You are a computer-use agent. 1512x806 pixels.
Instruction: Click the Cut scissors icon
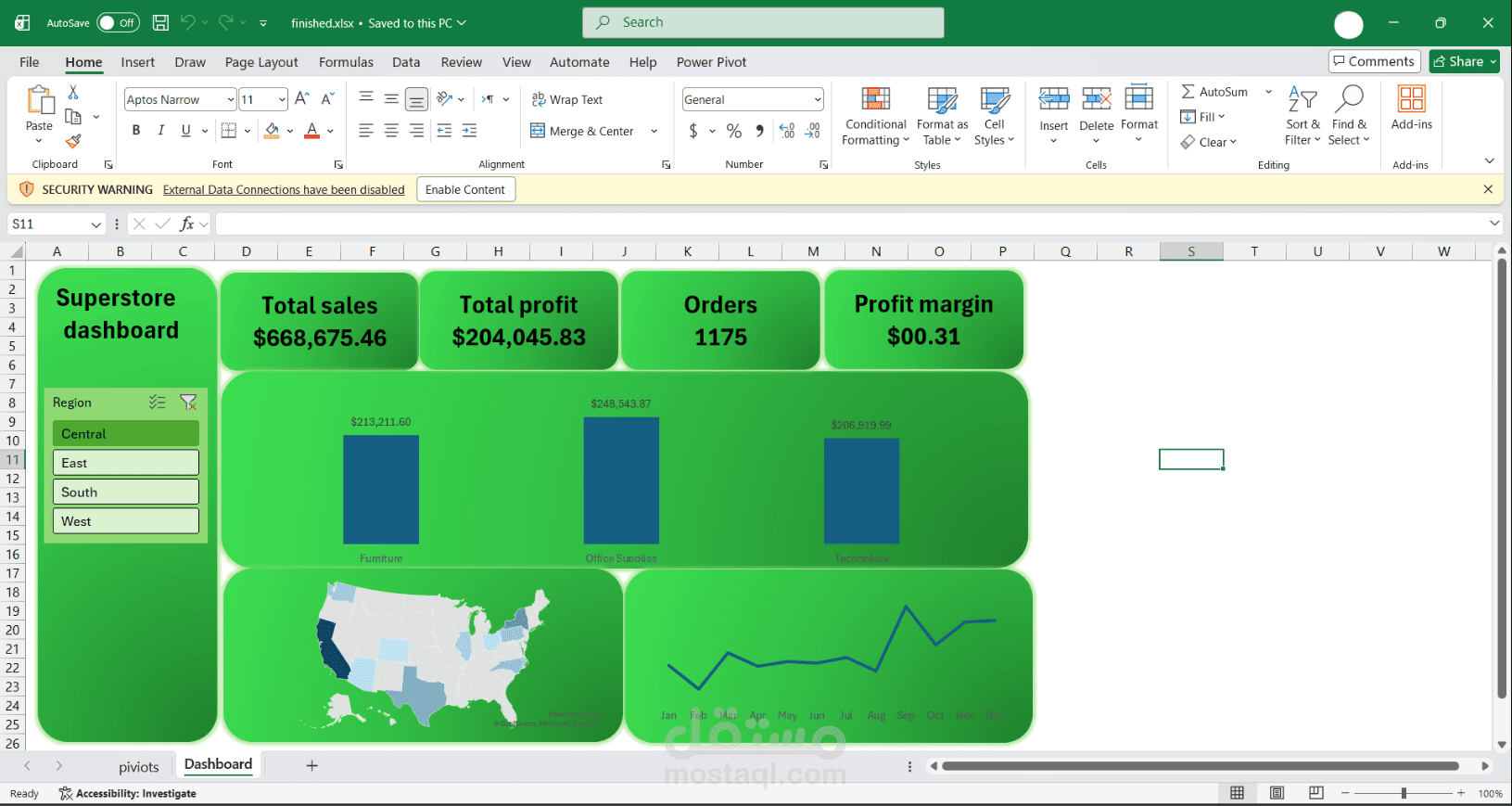point(73,92)
